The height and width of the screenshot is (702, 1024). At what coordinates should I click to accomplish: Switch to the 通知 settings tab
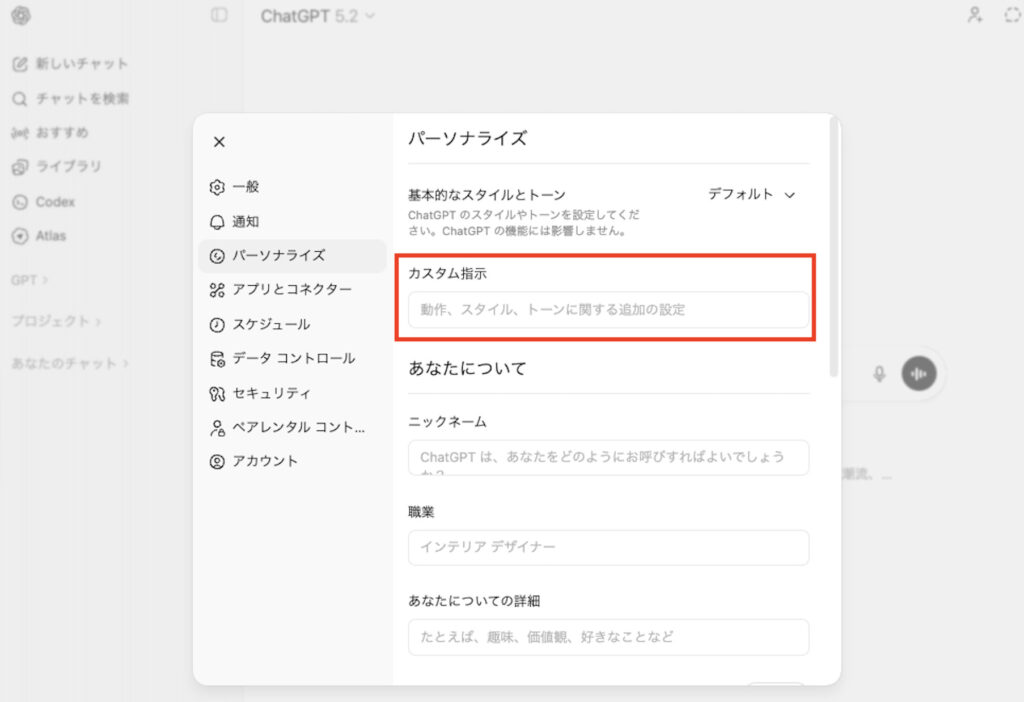tap(245, 221)
